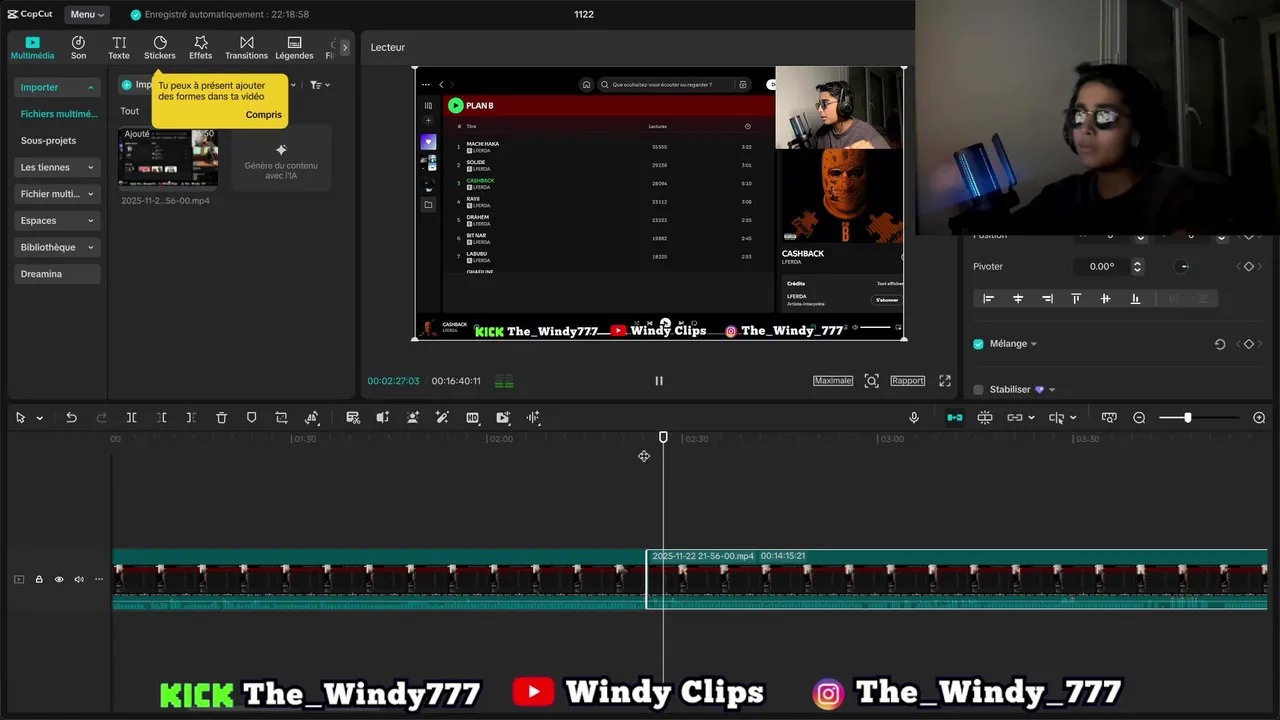
Task: Open the track more options (three dots)
Action: pyautogui.click(x=99, y=579)
